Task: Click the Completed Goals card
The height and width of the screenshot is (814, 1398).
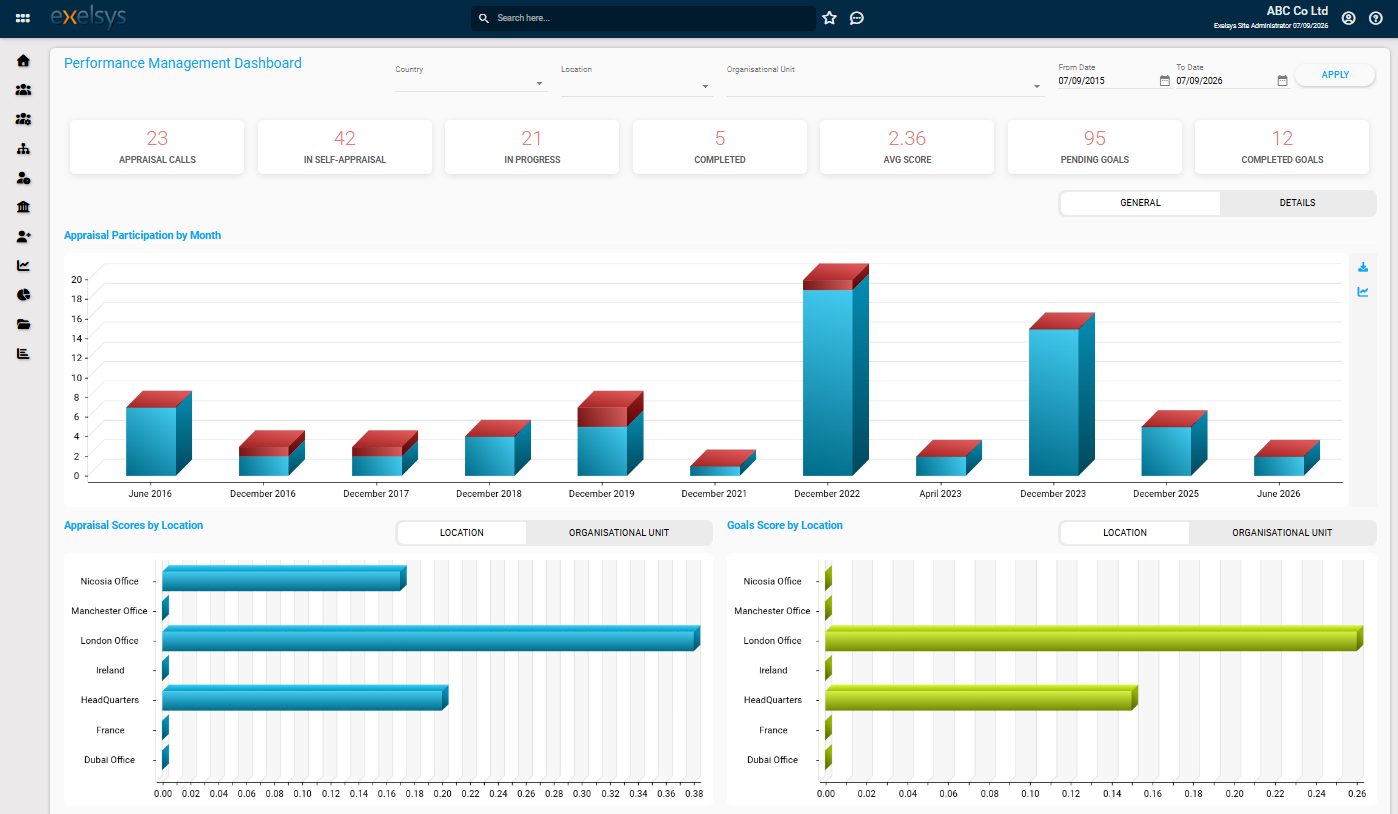Action: point(1282,147)
